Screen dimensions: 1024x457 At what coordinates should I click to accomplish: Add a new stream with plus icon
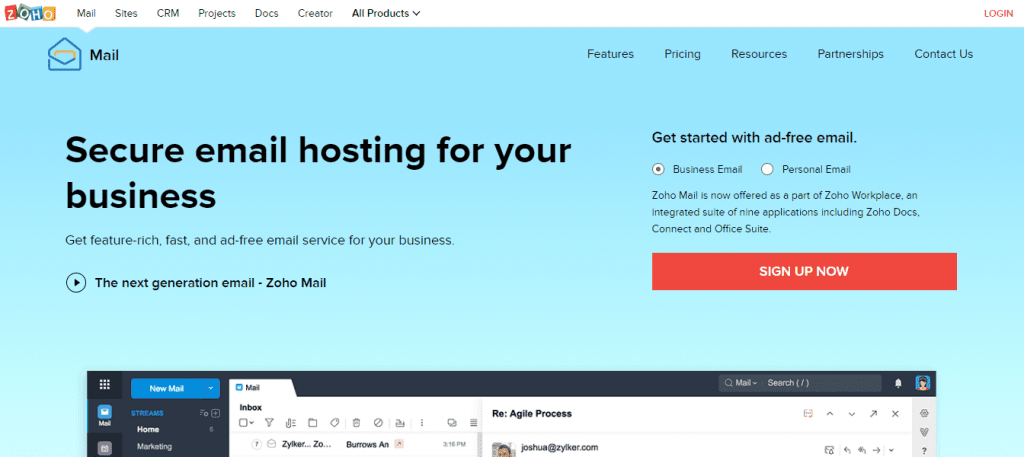[x=216, y=413]
